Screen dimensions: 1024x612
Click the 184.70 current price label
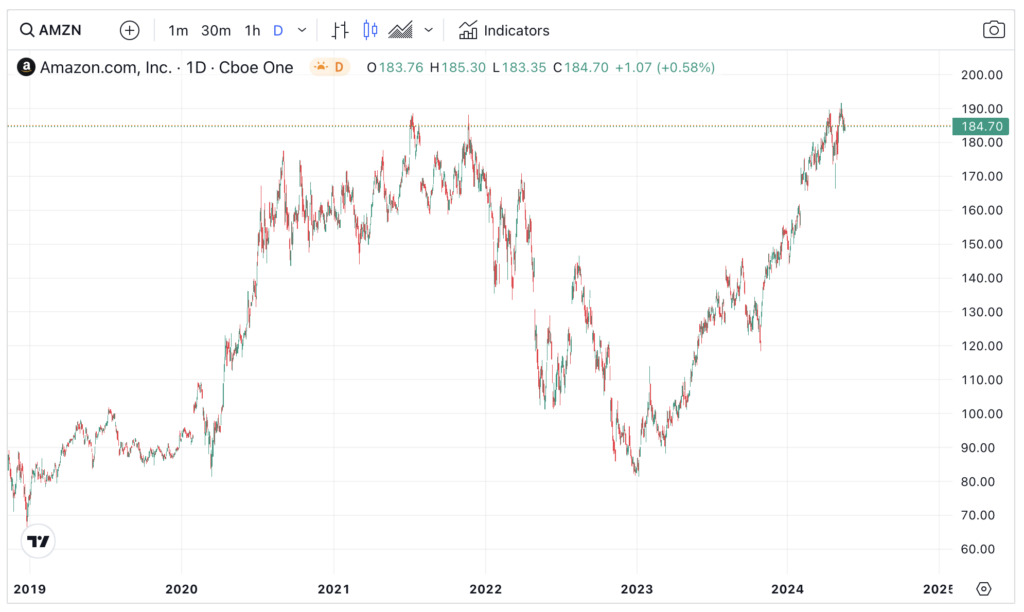coord(981,126)
